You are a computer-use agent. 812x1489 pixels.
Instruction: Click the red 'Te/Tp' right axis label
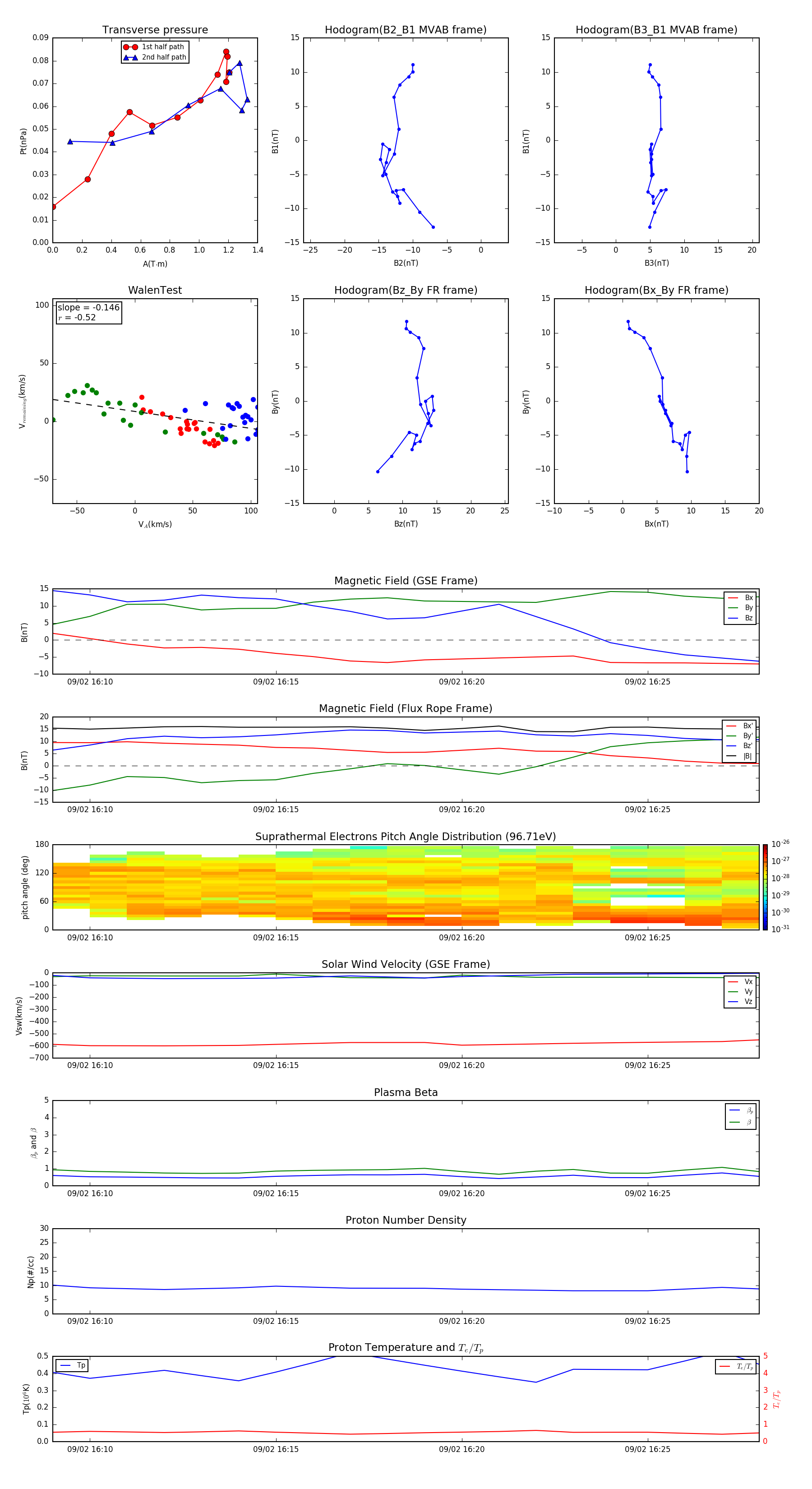776,1399
